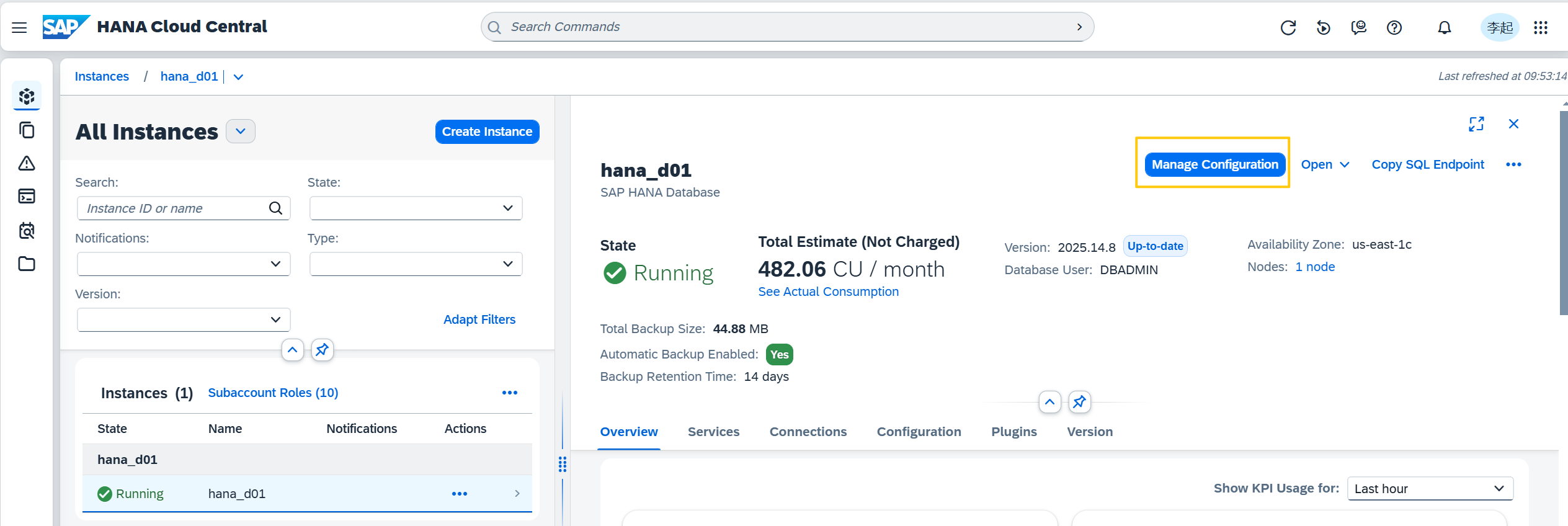
Task: Click the search magnifier in Instance ID field
Action: pos(275,208)
